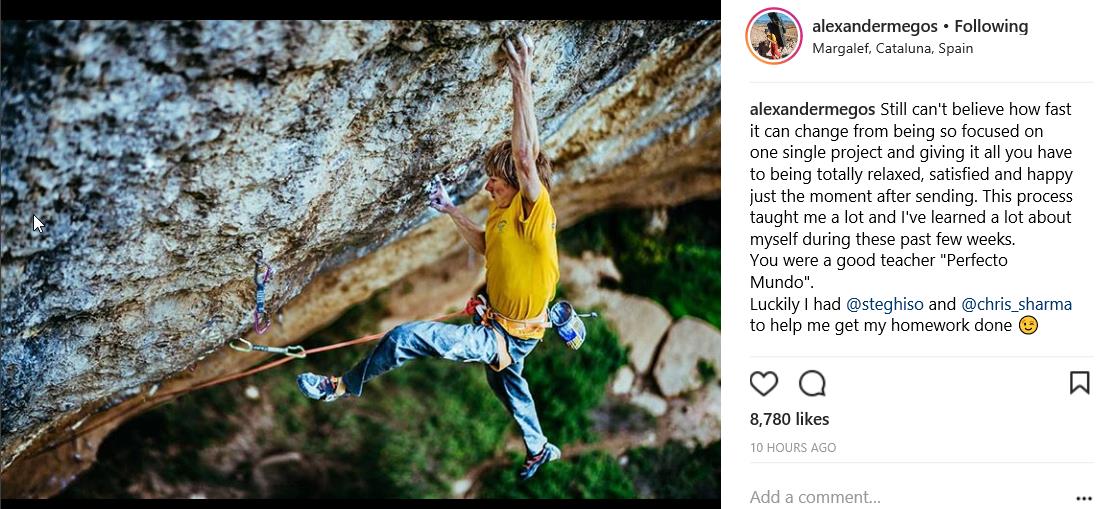Open the @steghiso mention

(x=885, y=304)
